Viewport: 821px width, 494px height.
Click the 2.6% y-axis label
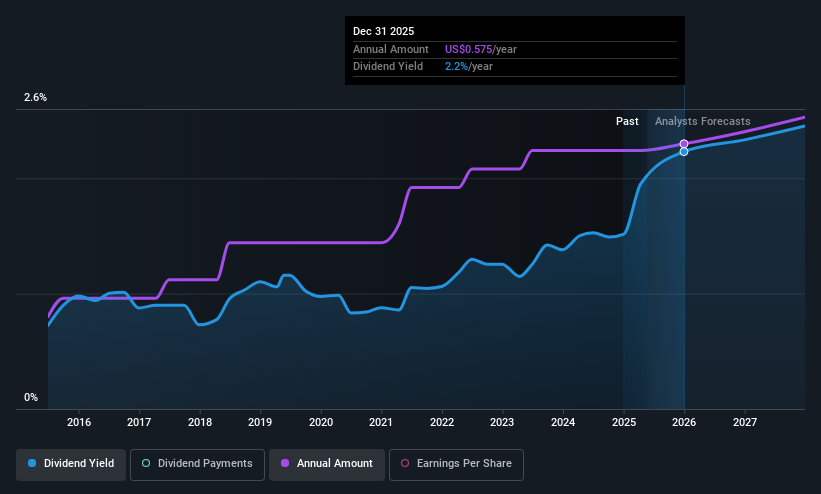[35, 97]
